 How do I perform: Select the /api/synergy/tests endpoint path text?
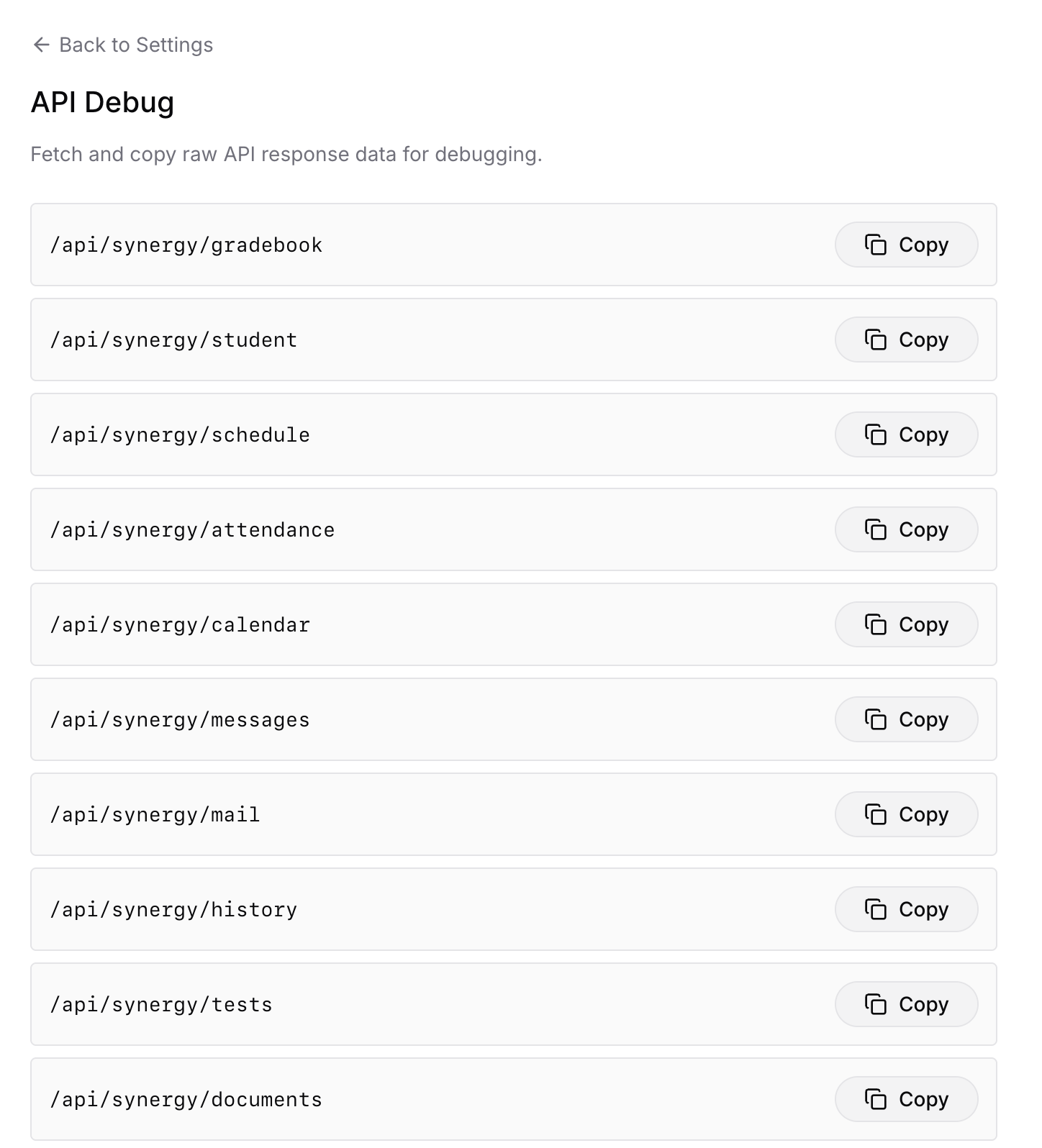pyautogui.click(x=161, y=1004)
